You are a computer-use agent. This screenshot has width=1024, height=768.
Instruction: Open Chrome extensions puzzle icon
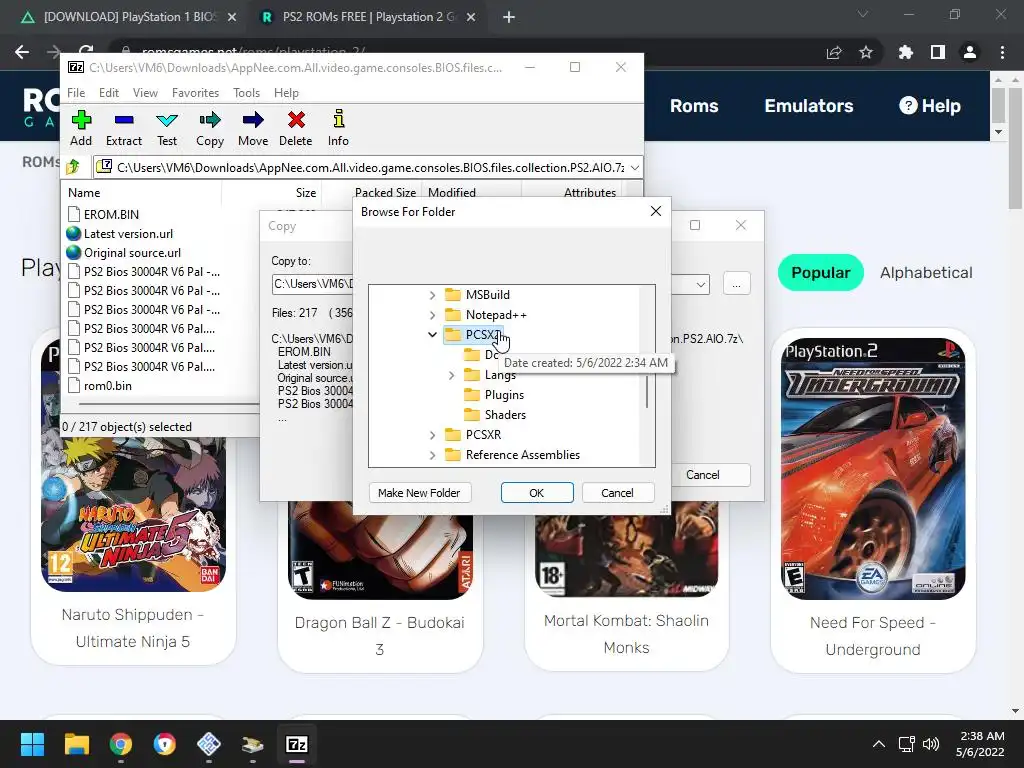click(905, 52)
